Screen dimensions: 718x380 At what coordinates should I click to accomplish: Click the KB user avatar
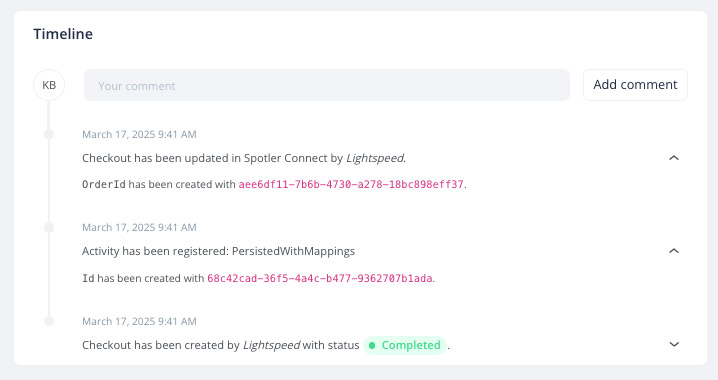click(x=49, y=85)
